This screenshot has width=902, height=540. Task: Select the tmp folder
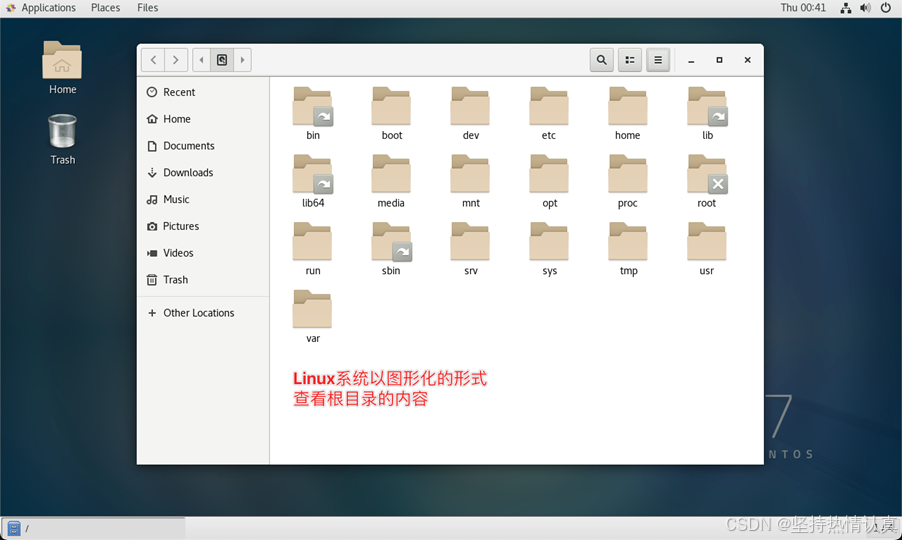(628, 249)
